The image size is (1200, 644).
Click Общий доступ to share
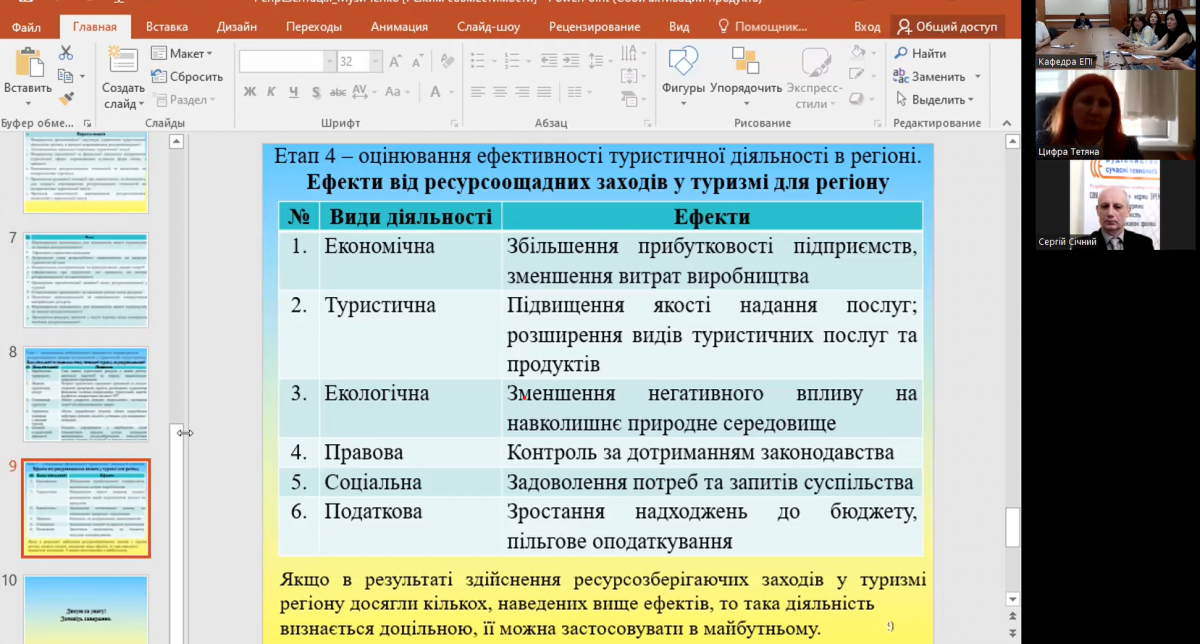pos(955,27)
